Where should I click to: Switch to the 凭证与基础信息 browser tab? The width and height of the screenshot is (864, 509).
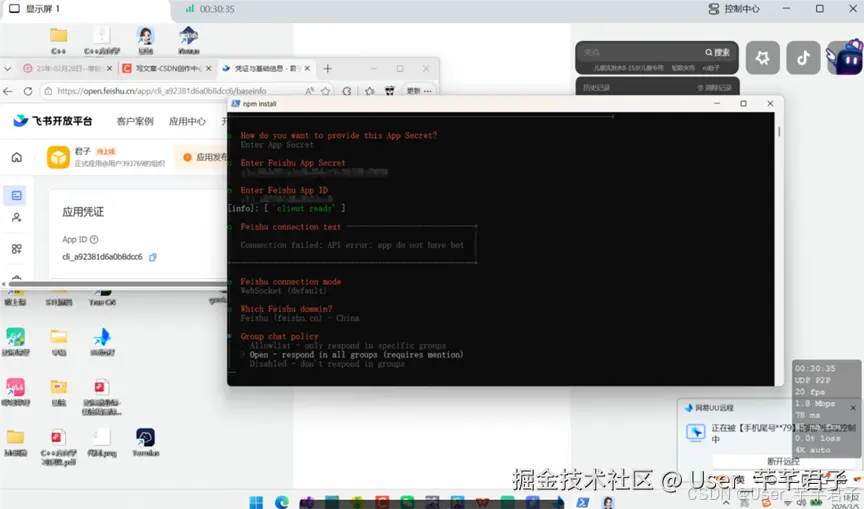click(x=266, y=68)
